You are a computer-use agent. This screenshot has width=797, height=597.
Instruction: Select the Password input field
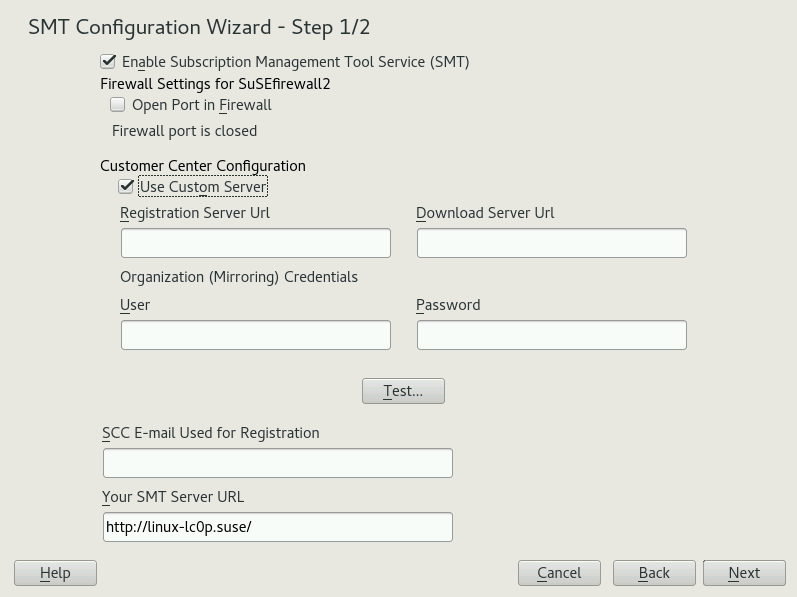click(x=551, y=335)
